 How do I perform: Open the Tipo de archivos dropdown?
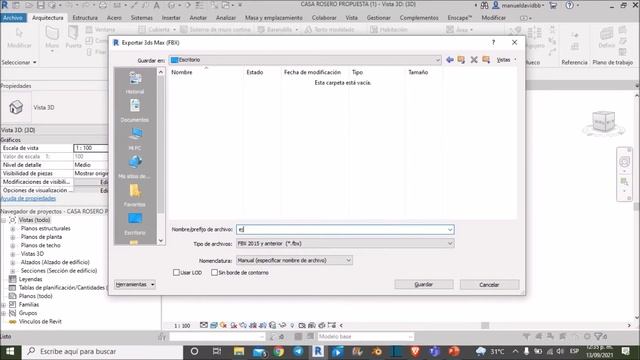(x=450, y=243)
